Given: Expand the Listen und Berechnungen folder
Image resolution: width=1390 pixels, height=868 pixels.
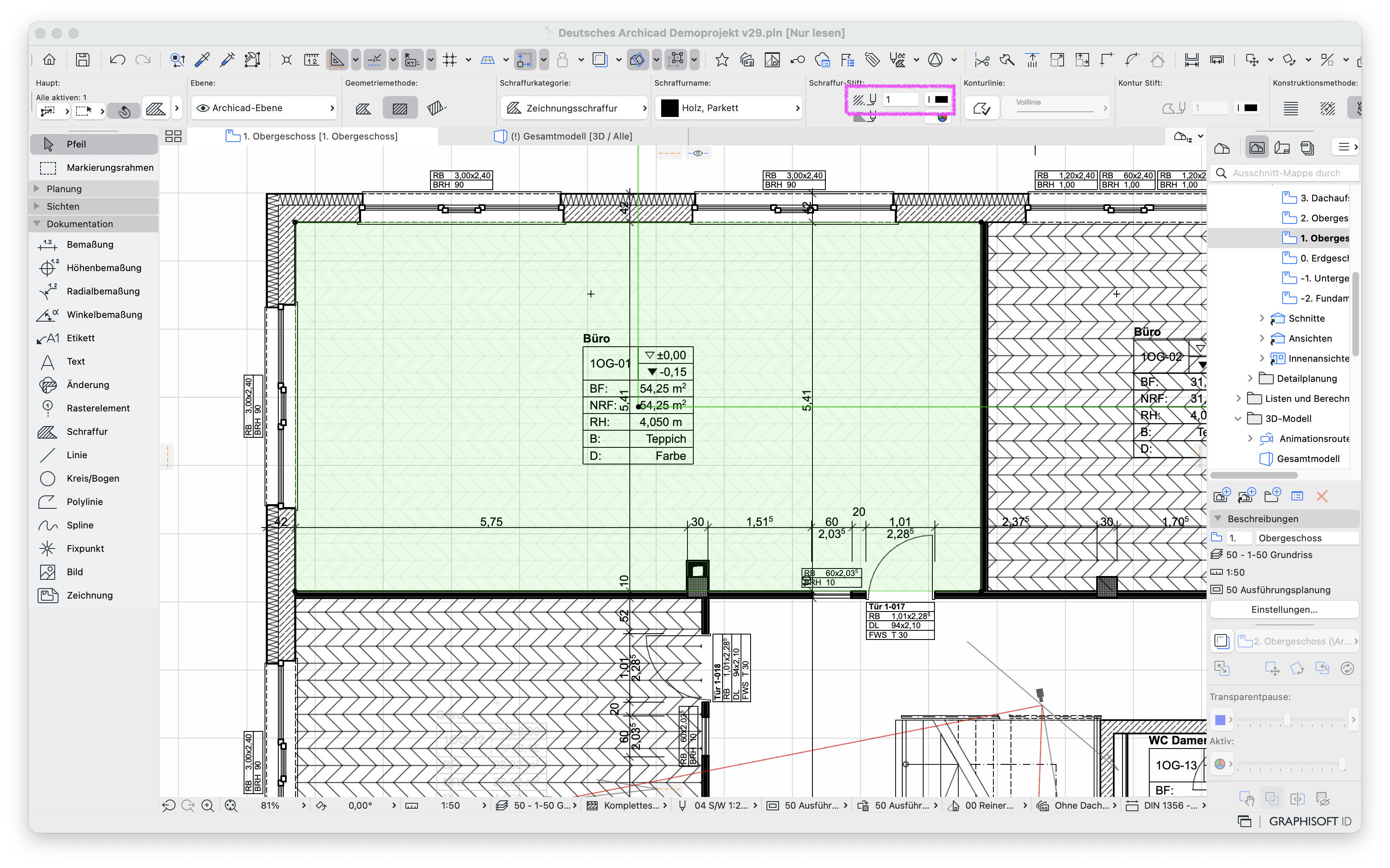Looking at the screenshot, I should tap(1238, 398).
